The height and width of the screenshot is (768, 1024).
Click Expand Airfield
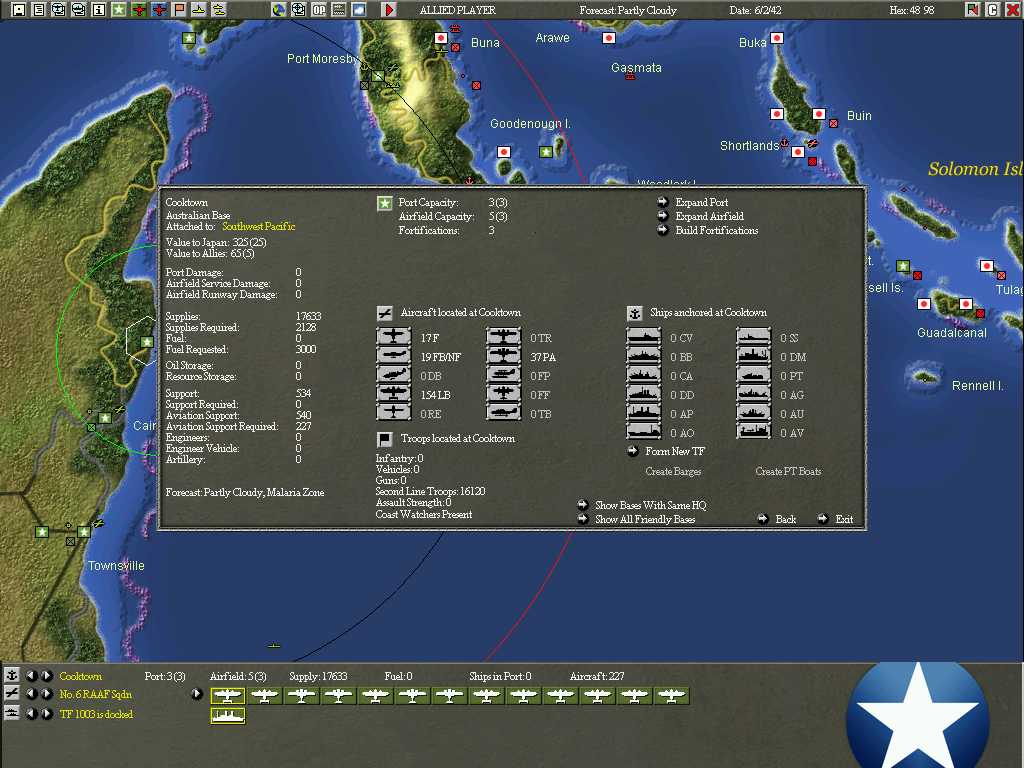pos(709,216)
